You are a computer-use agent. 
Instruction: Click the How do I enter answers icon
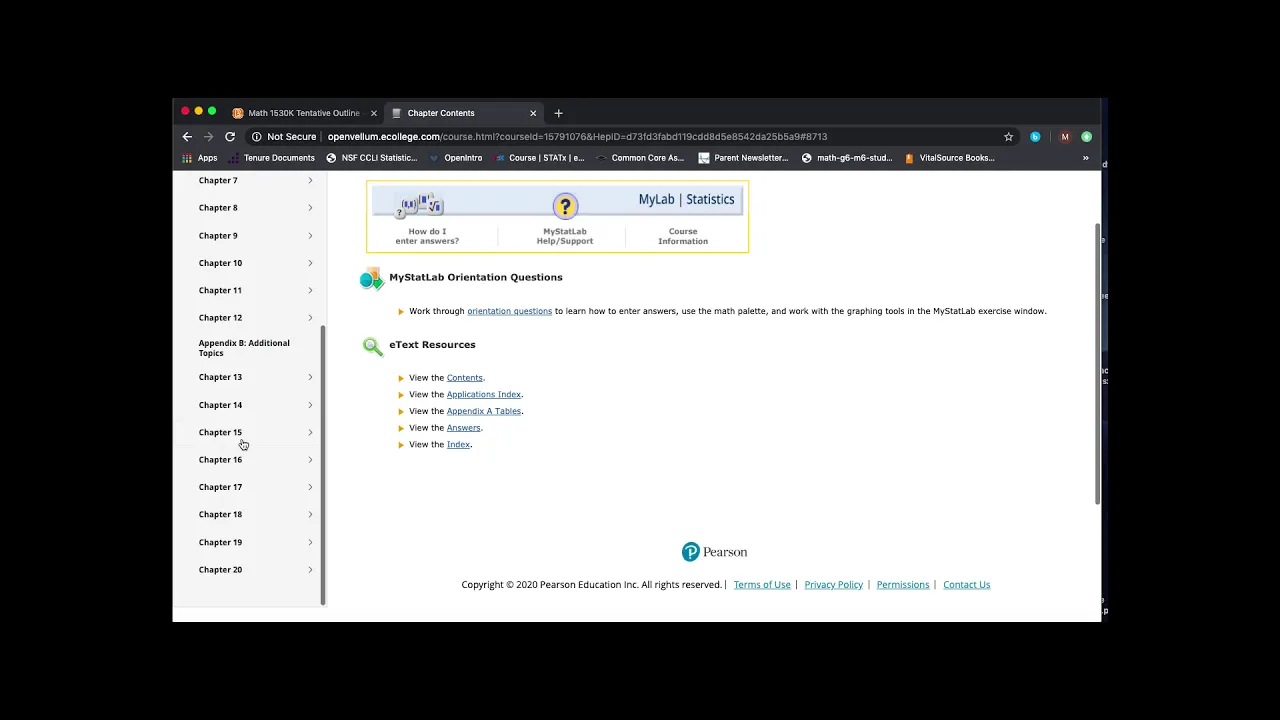[421, 206]
